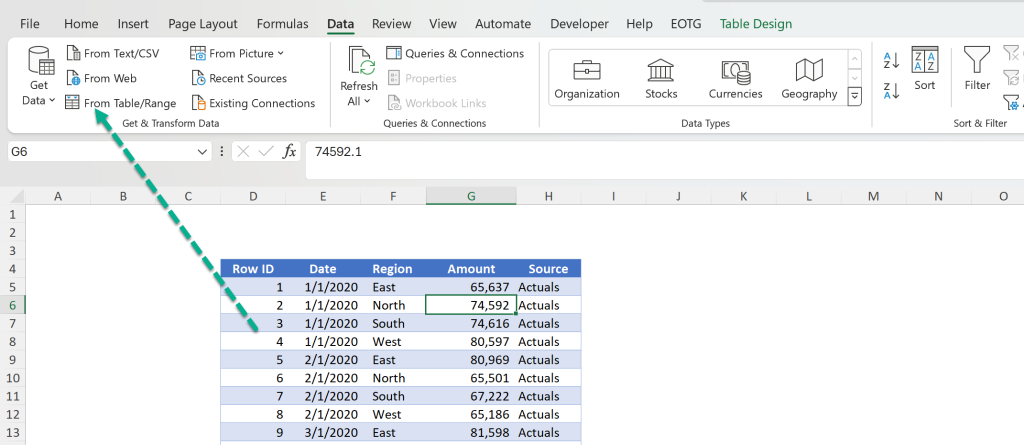Select cell with amount 80,969

[471, 360]
